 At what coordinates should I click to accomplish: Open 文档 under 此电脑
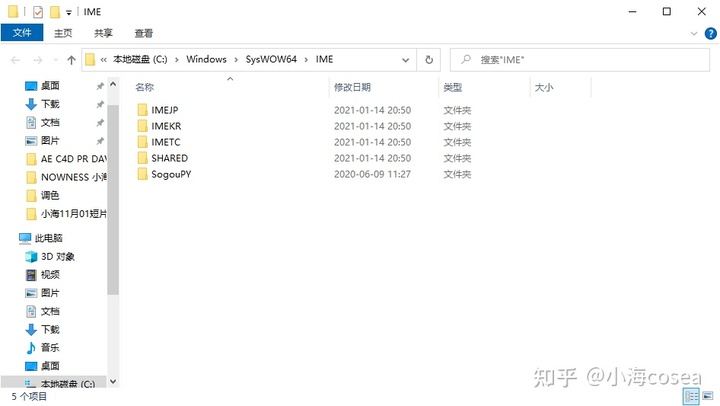tap(42, 311)
